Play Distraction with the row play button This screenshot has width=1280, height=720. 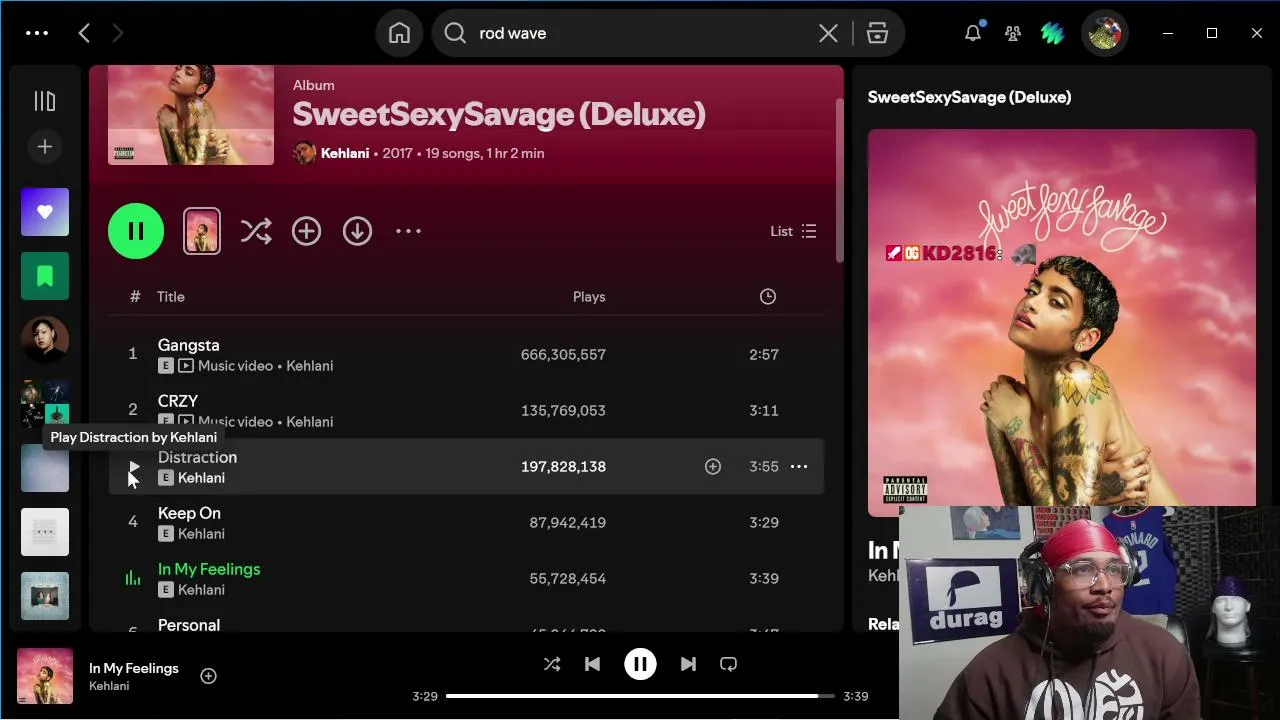(x=133, y=467)
